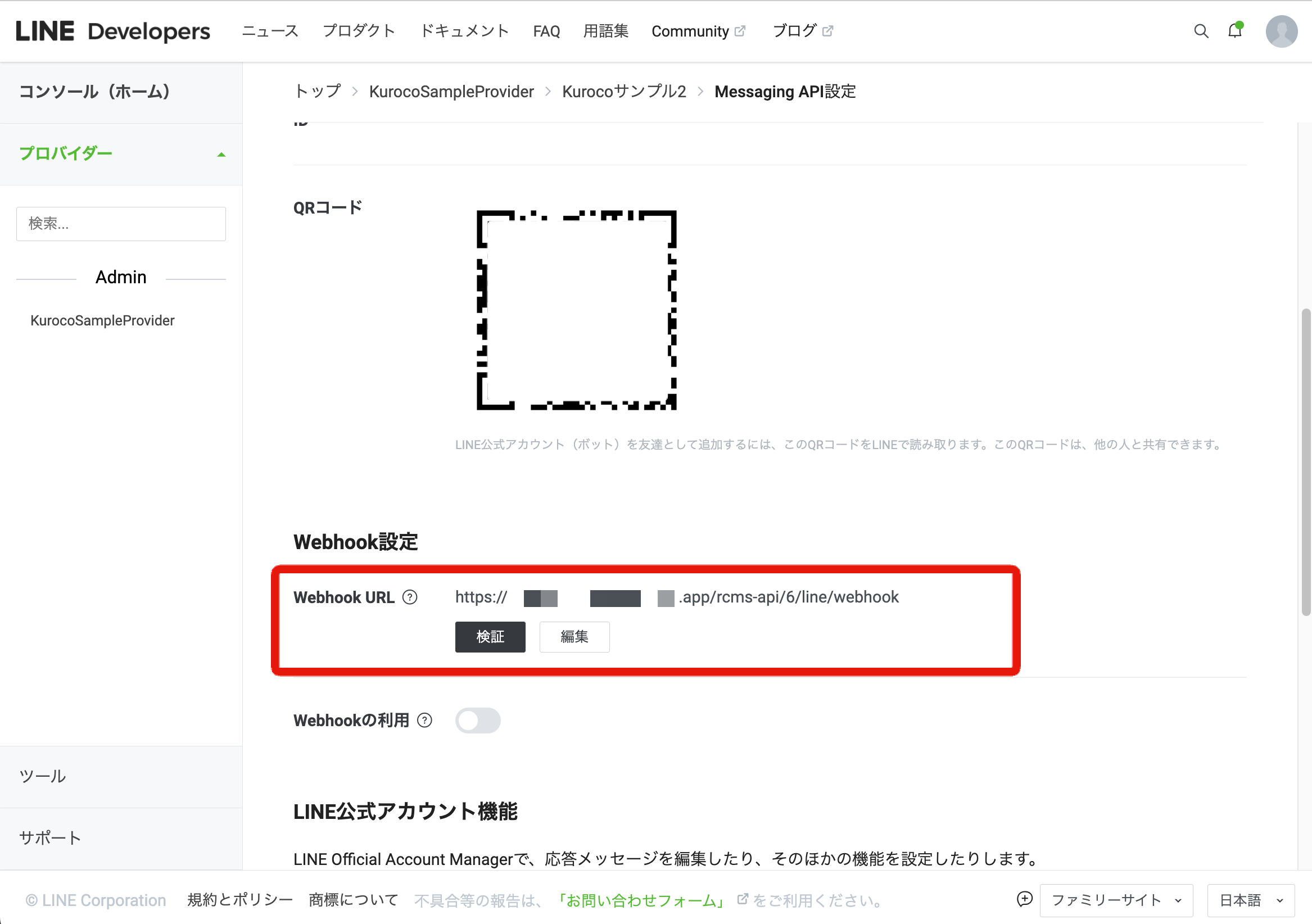This screenshot has width=1312, height=924.
Task: Click the vertical page scrollbar
Action: (x=1306, y=461)
